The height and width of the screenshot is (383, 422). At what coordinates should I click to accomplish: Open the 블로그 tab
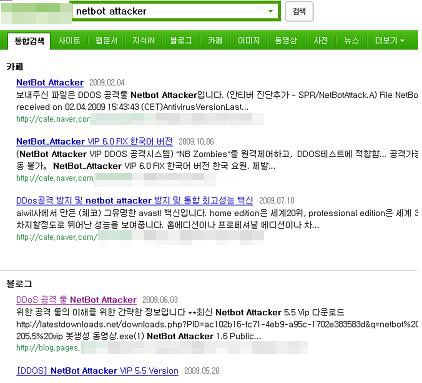click(x=181, y=41)
